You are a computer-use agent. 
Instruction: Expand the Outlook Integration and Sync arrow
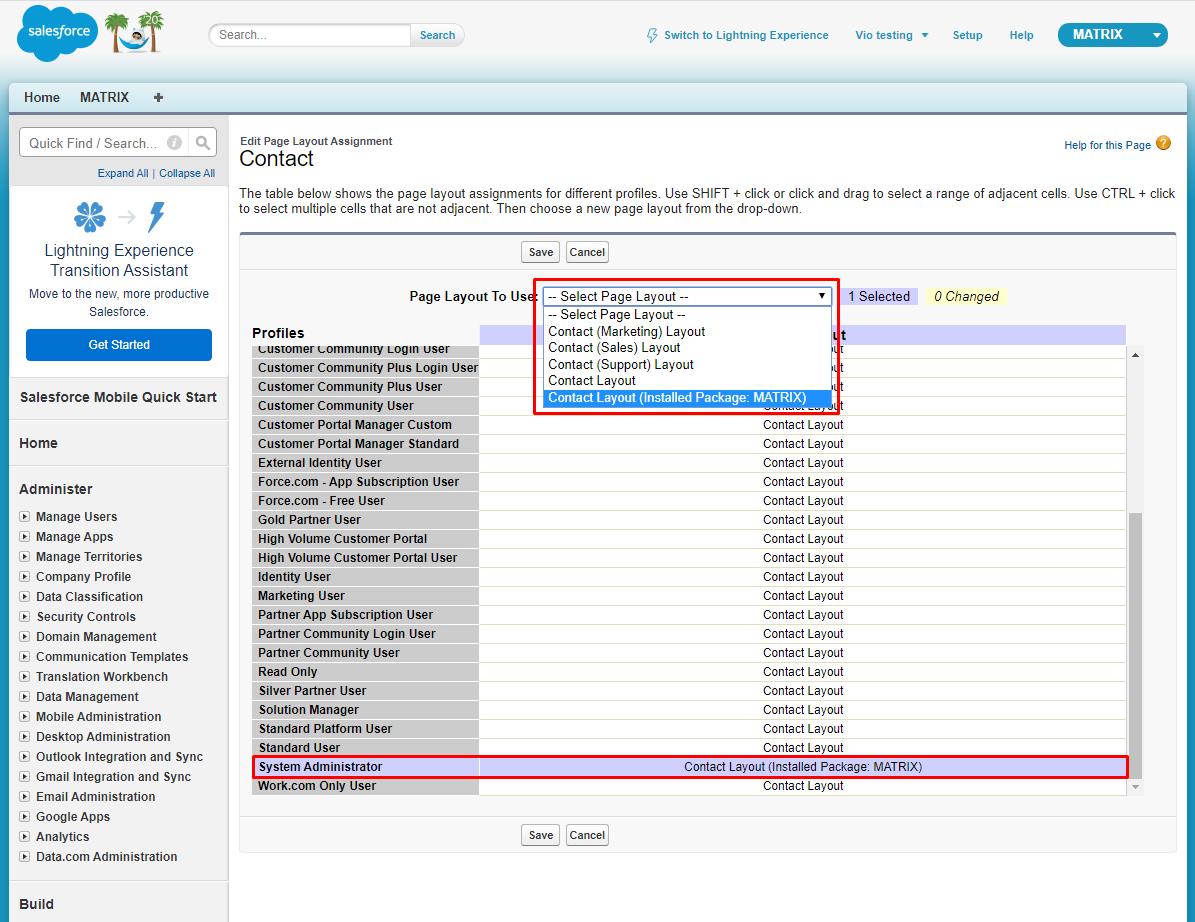pos(24,757)
